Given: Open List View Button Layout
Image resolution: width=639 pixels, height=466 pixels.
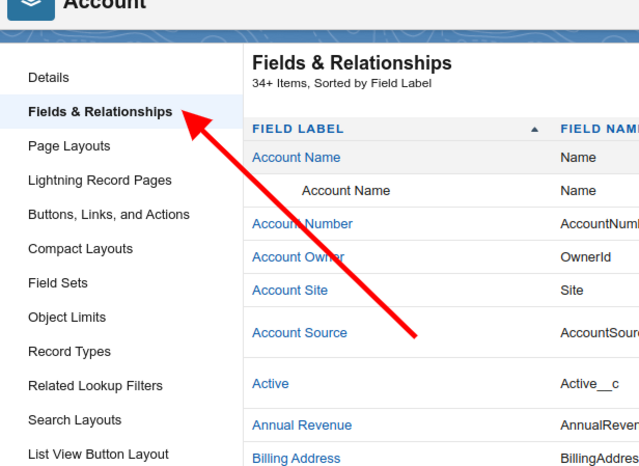Looking at the screenshot, I should click(x=98, y=454).
